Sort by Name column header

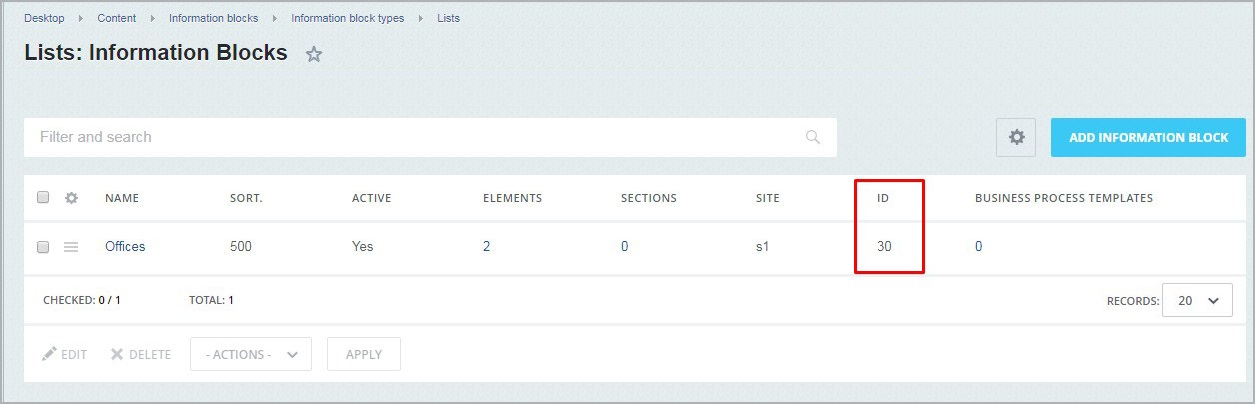pyautogui.click(x=122, y=198)
